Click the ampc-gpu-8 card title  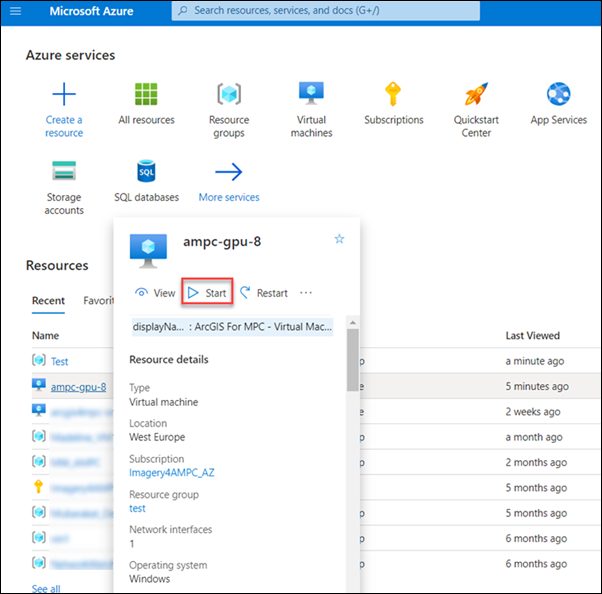click(222, 242)
